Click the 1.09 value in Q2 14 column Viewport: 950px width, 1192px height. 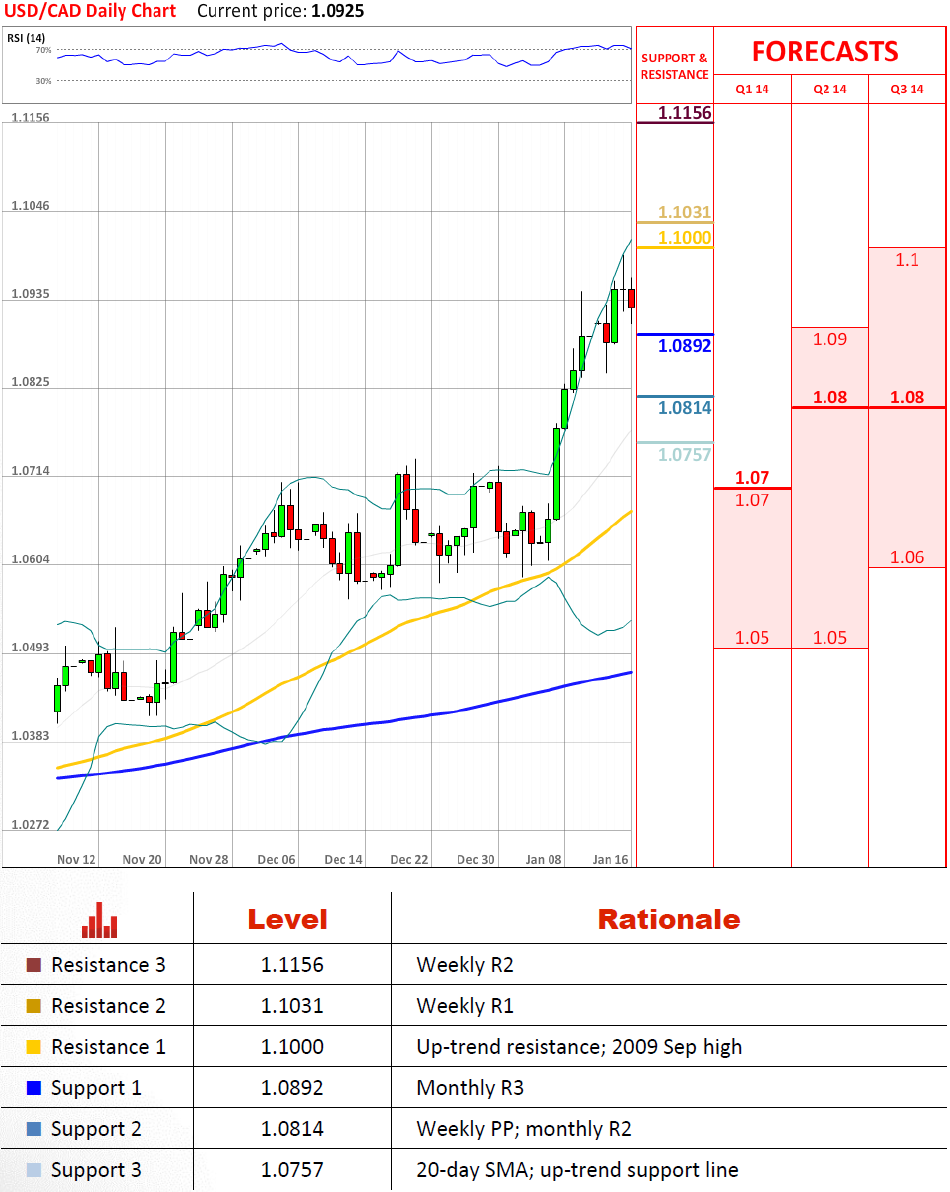pos(830,339)
